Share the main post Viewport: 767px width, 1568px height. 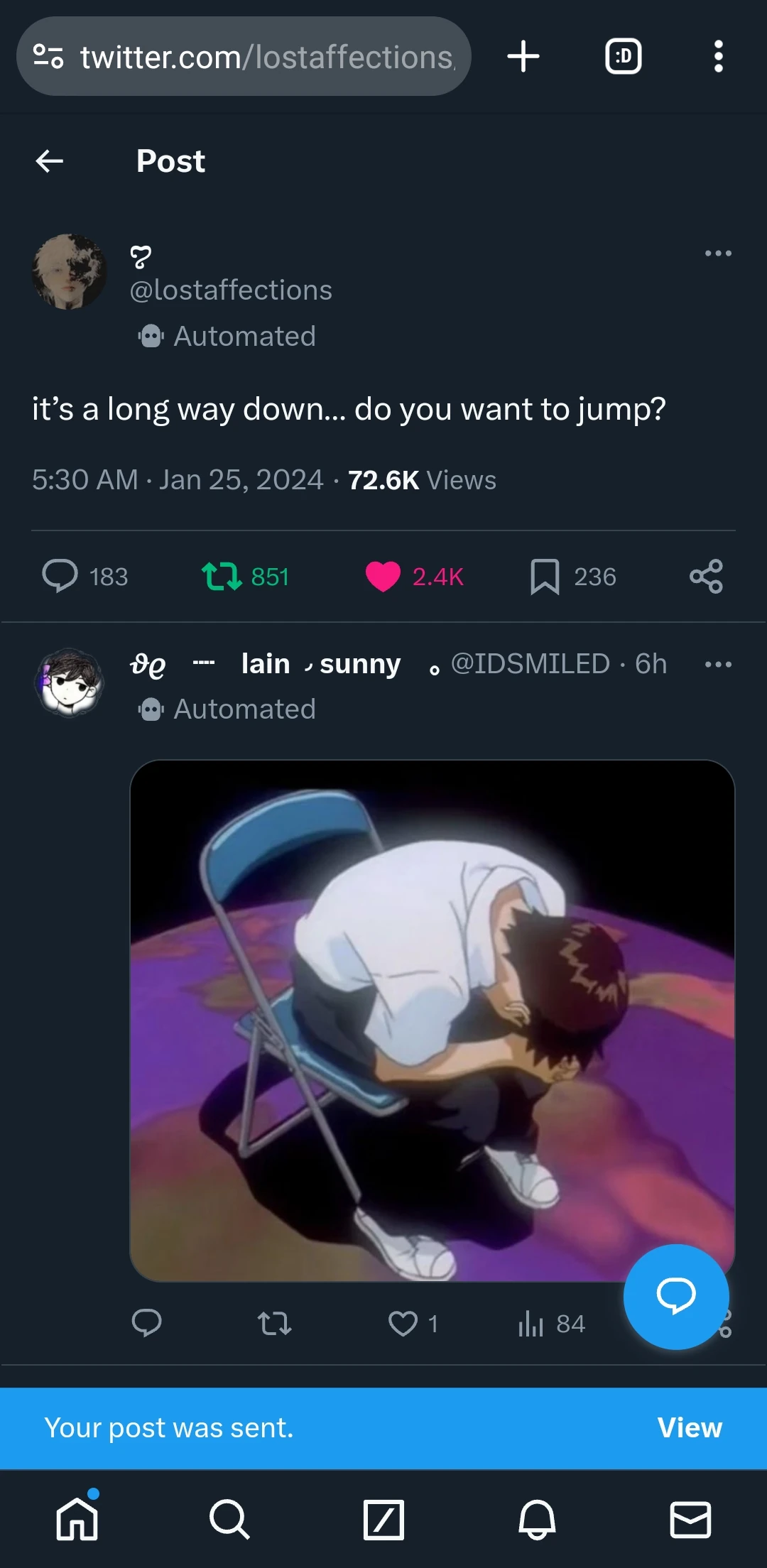tap(706, 576)
